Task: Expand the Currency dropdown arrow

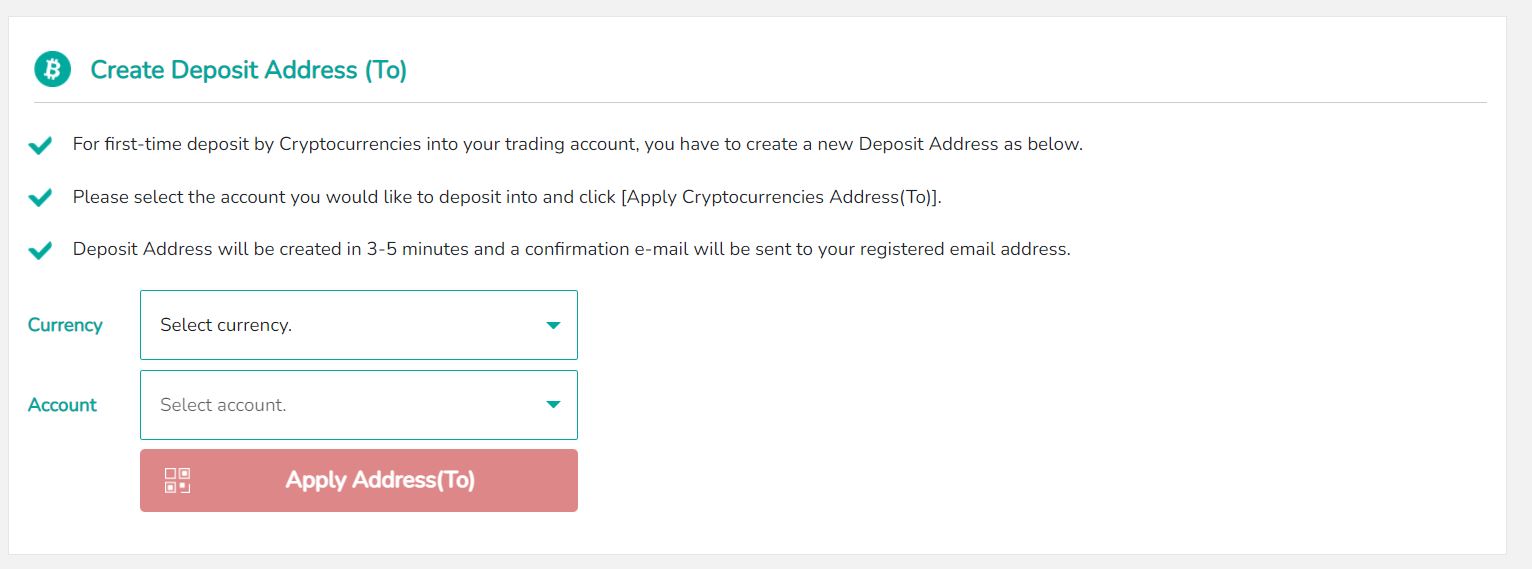Action: (553, 325)
